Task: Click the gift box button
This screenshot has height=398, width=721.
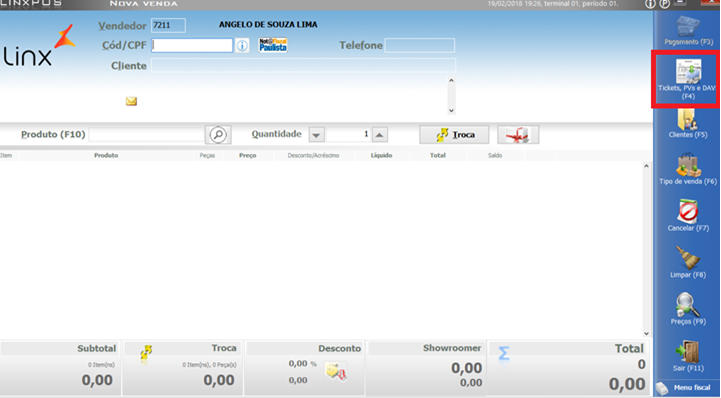Action: pyautogui.click(x=518, y=135)
